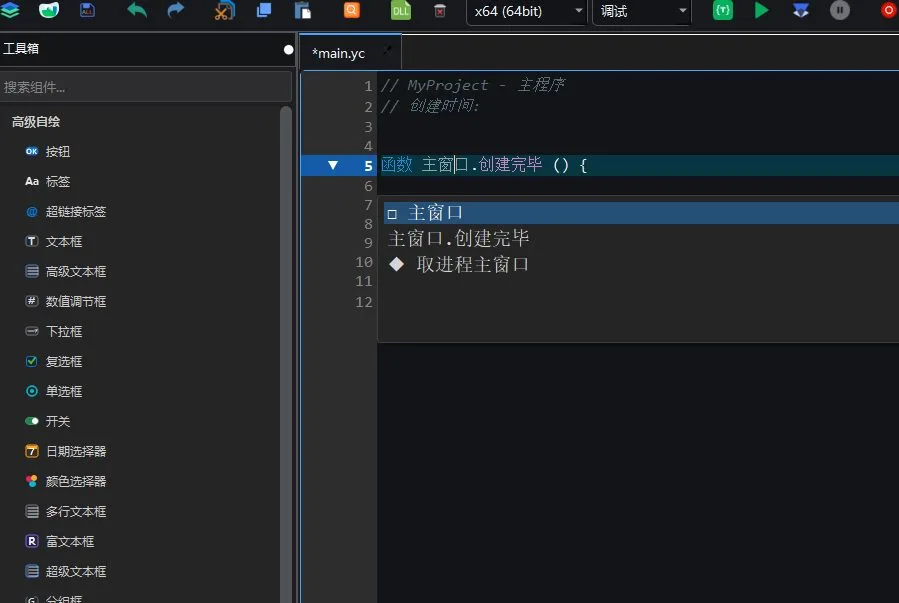Image resolution: width=899 pixels, height=603 pixels.
Task: Select the 超级文本框 component
Action: [x=76, y=571]
